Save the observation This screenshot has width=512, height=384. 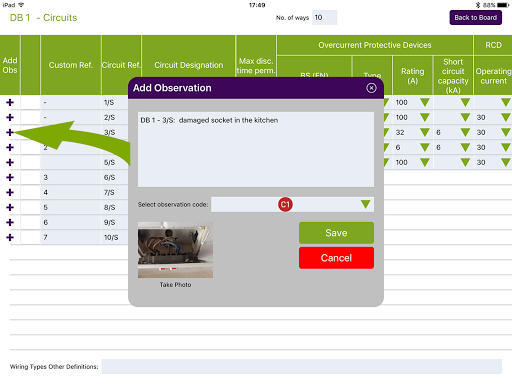coord(336,233)
